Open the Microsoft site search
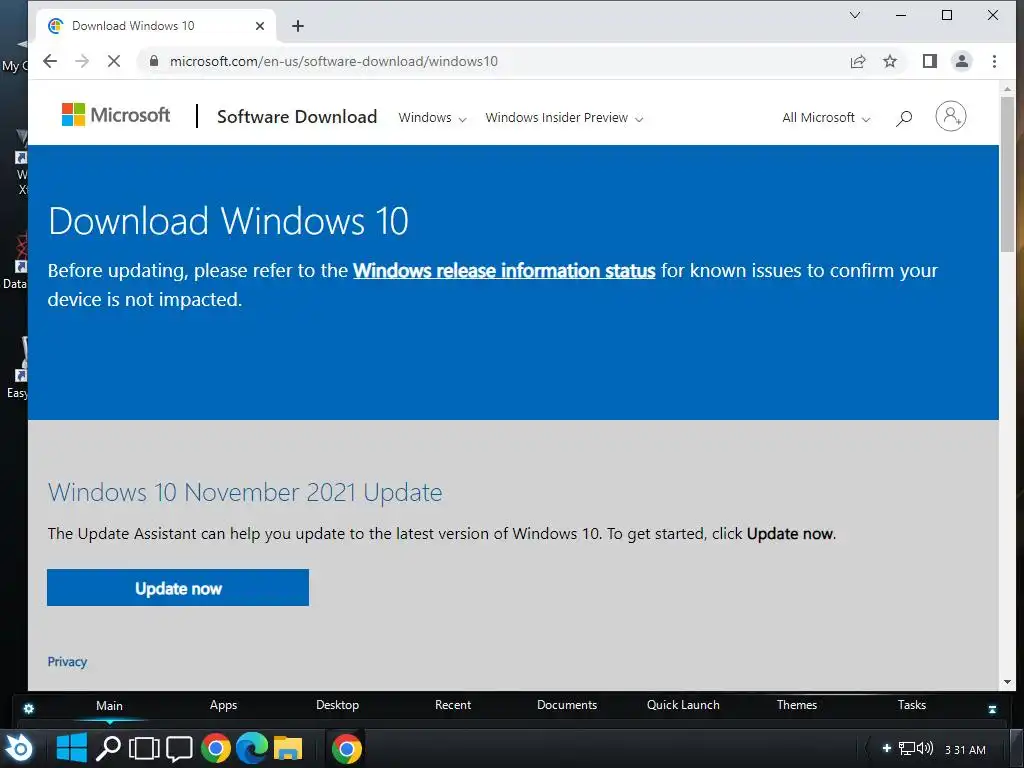This screenshot has height=768, width=1024. 904,118
